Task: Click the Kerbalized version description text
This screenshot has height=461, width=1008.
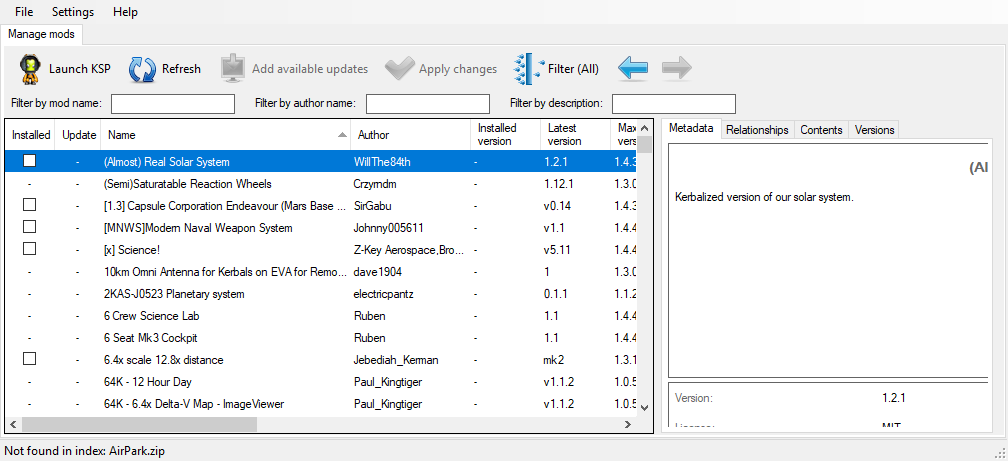Action: click(764, 197)
